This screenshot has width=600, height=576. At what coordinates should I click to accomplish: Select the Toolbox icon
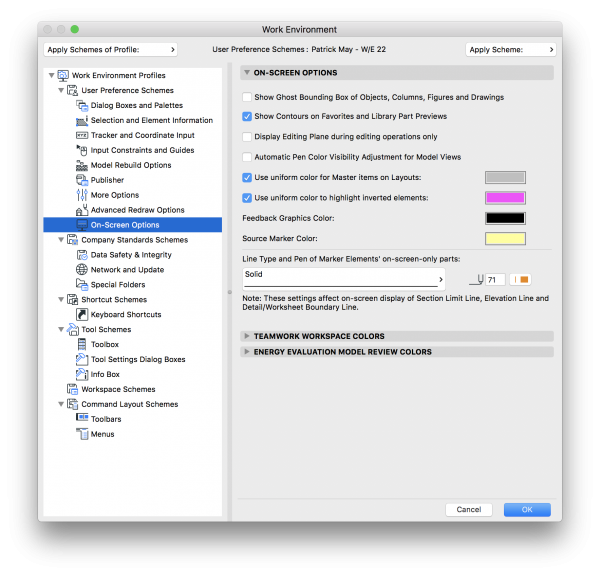(83, 345)
